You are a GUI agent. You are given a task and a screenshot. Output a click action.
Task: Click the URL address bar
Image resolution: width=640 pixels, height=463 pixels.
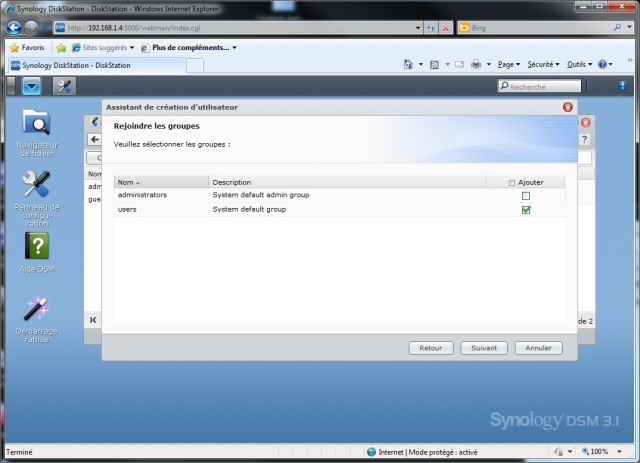click(239, 28)
